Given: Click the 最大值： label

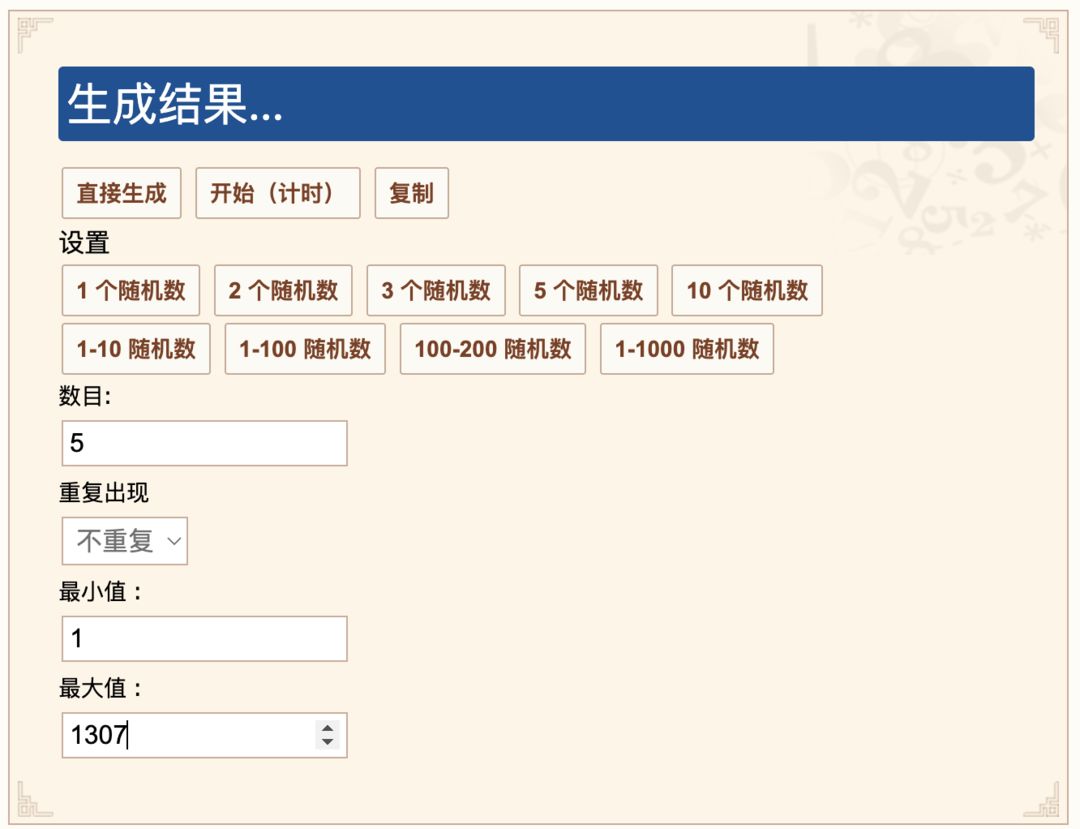Looking at the screenshot, I should click(x=100, y=687).
